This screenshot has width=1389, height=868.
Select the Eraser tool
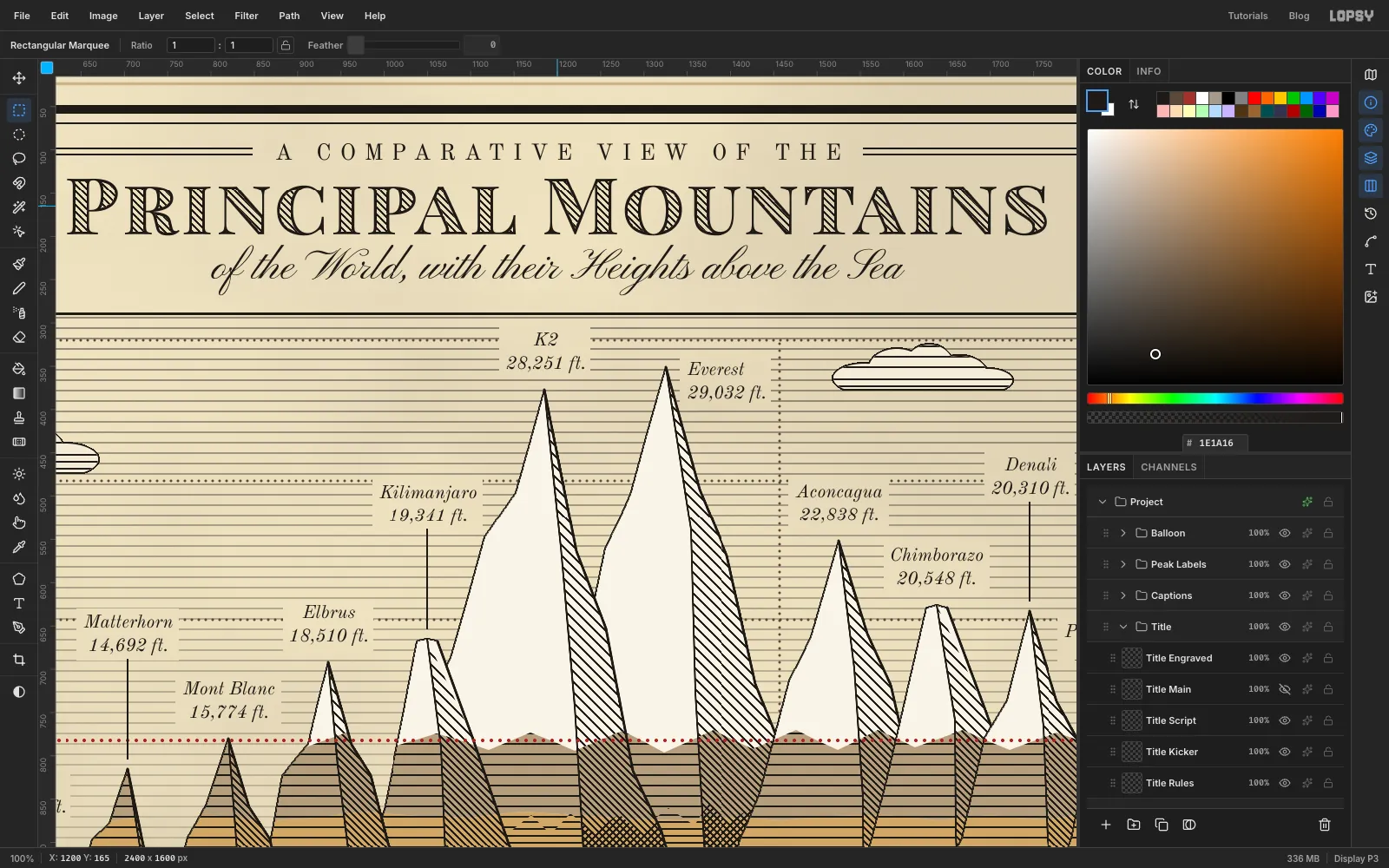tap(19, 337)
